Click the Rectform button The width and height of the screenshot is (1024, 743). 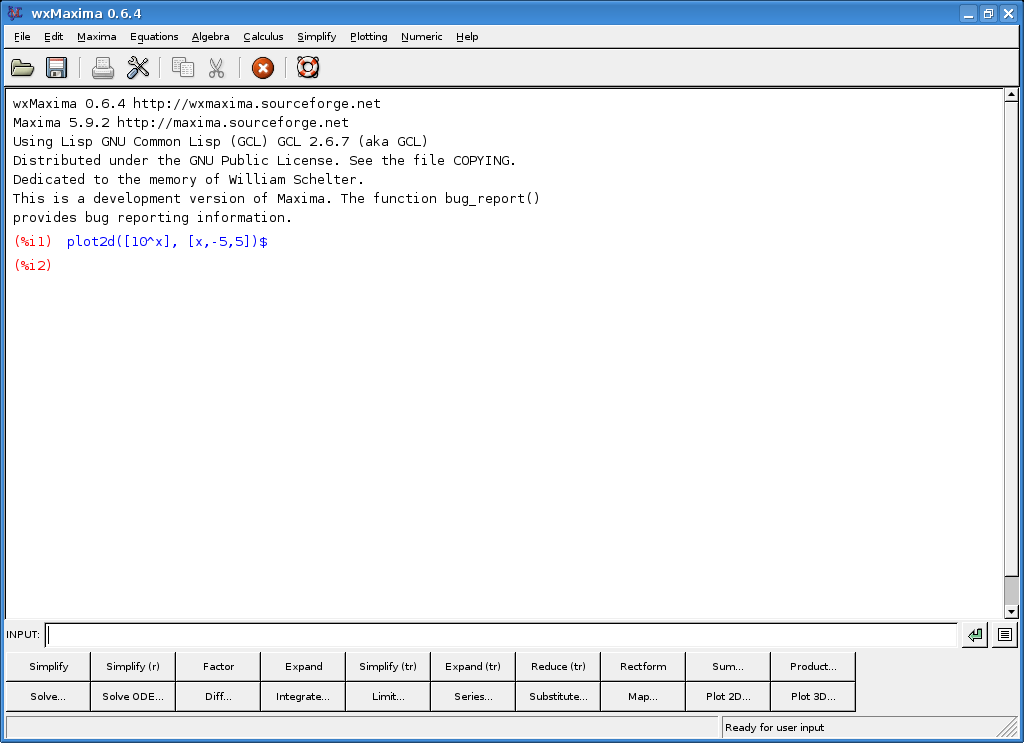[643, 667]
